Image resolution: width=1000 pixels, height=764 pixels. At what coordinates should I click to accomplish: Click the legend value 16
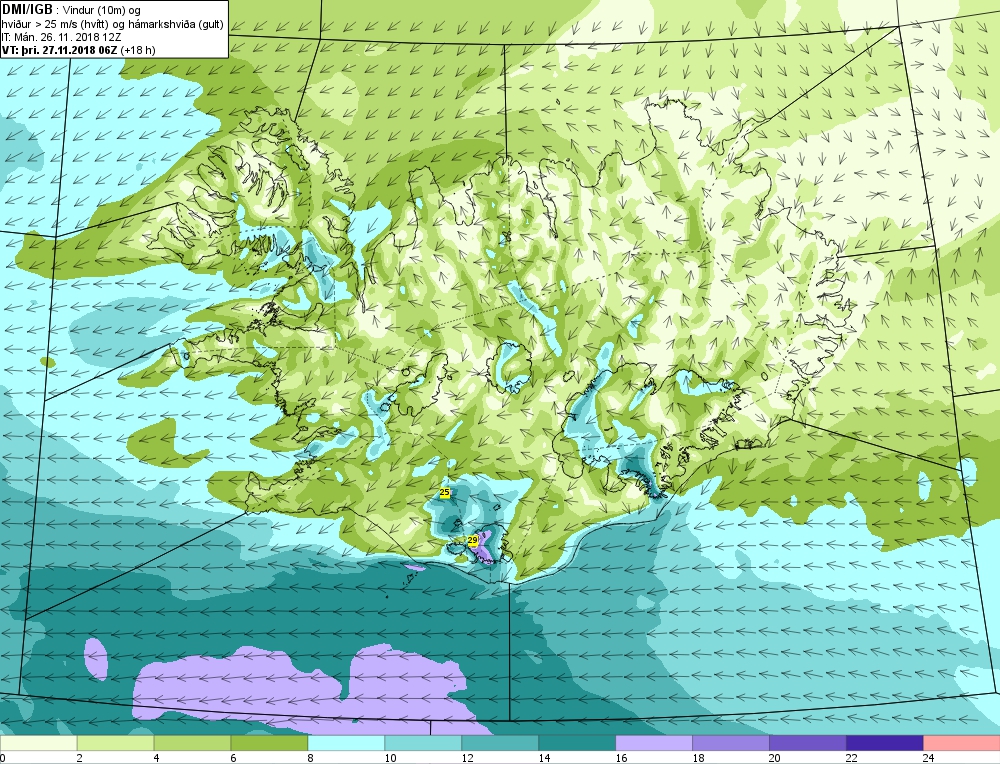click(x=621, y=758)
